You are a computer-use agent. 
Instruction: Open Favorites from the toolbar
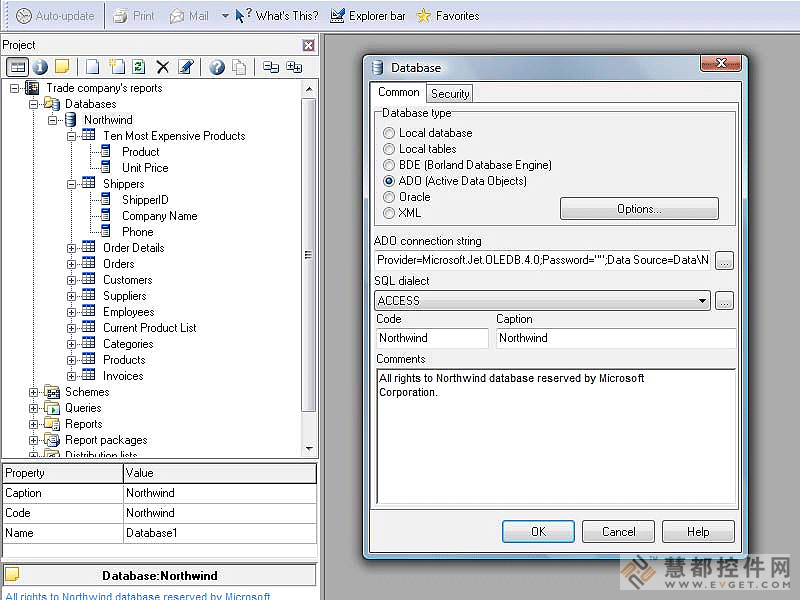point(448,16)
